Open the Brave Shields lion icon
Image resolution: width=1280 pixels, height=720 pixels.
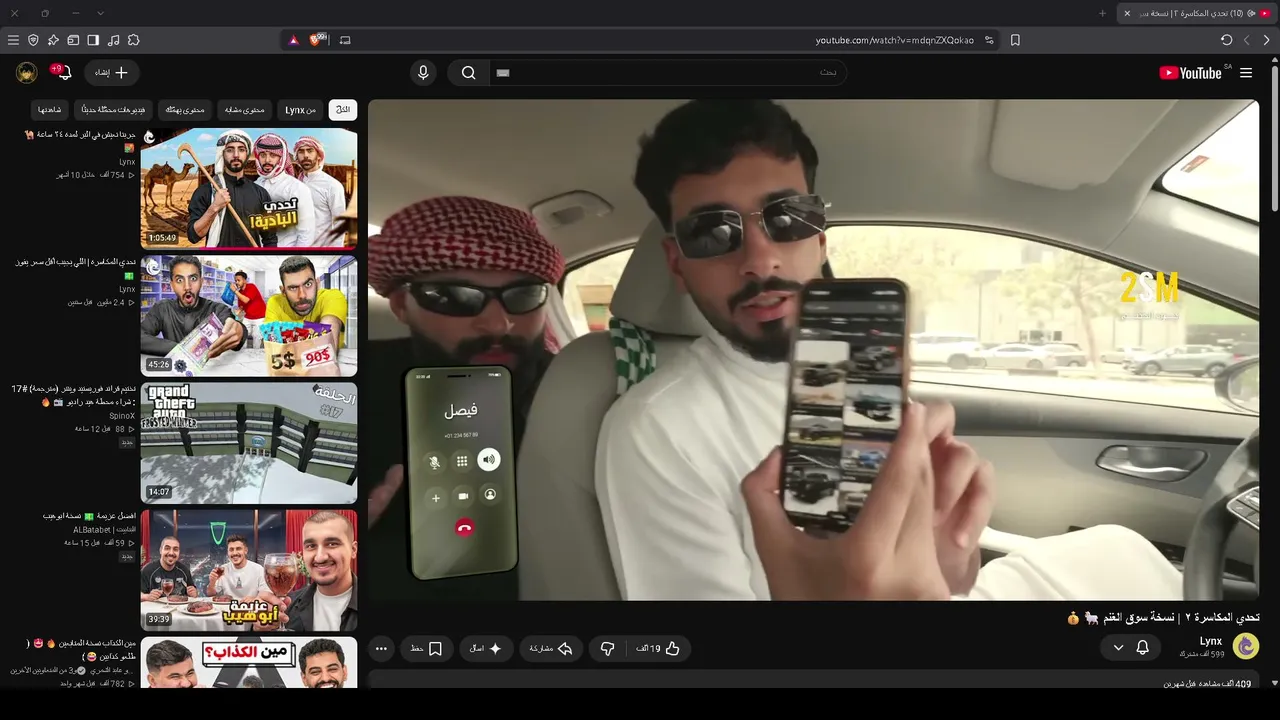tap(318, 40)
